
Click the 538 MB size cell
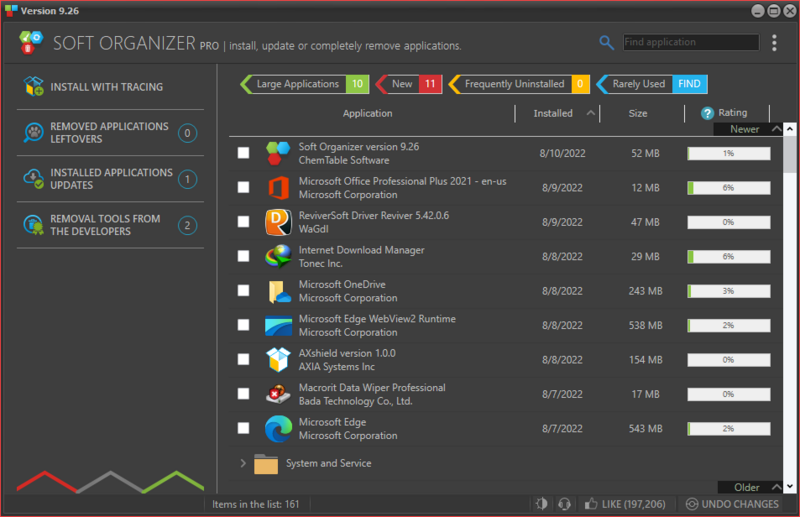(x=645, y=325)
